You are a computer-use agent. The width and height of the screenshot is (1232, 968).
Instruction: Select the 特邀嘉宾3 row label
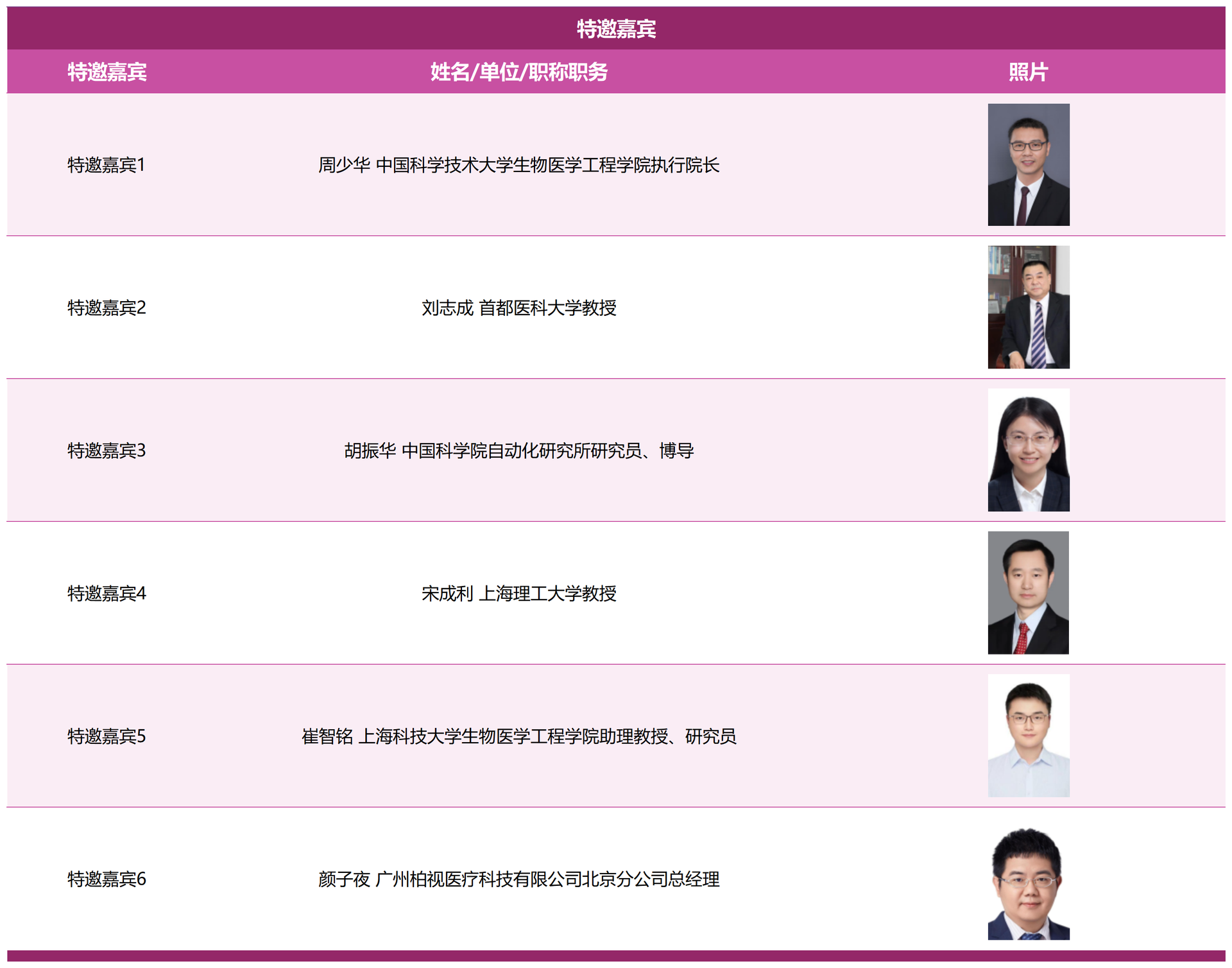pyautogui.click(x=107, y=451)
